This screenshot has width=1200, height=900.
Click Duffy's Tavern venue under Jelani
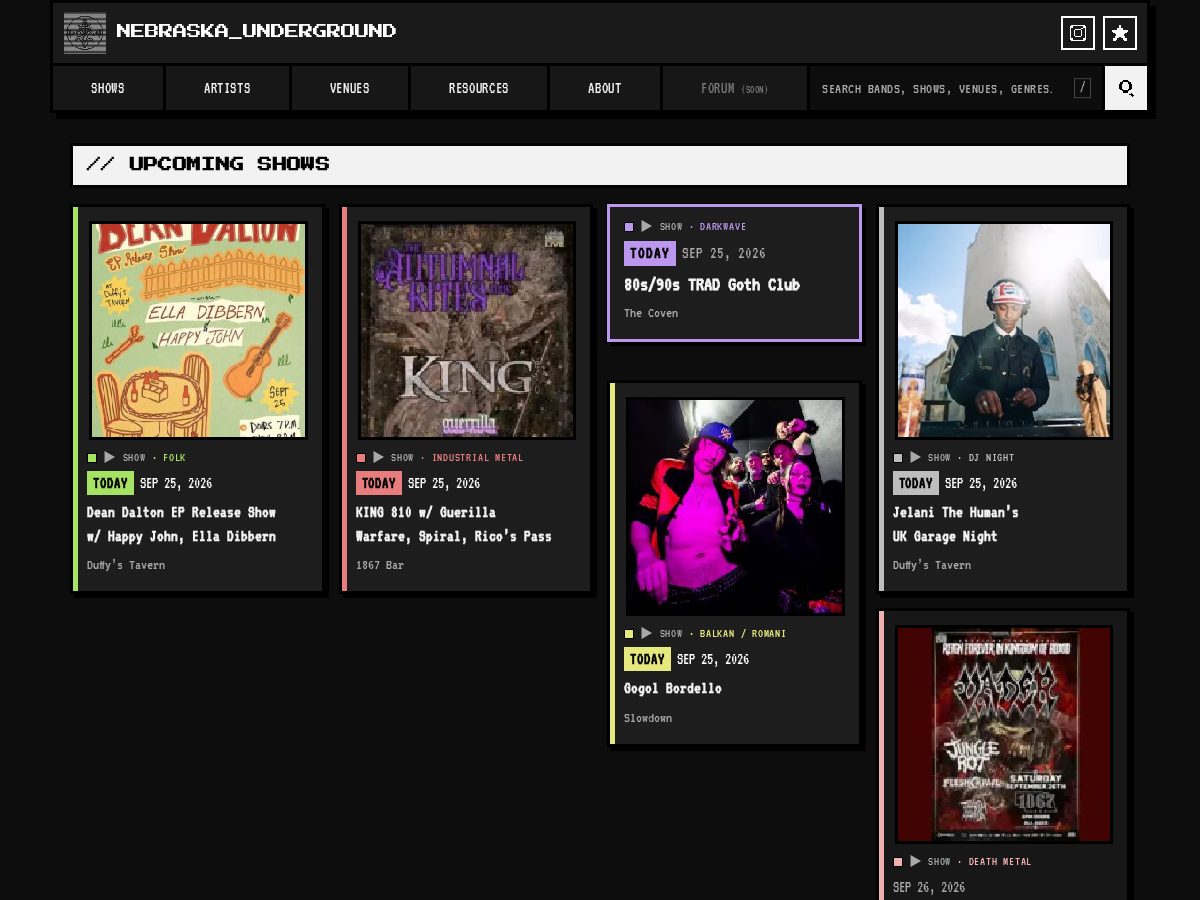click(932, 566)
